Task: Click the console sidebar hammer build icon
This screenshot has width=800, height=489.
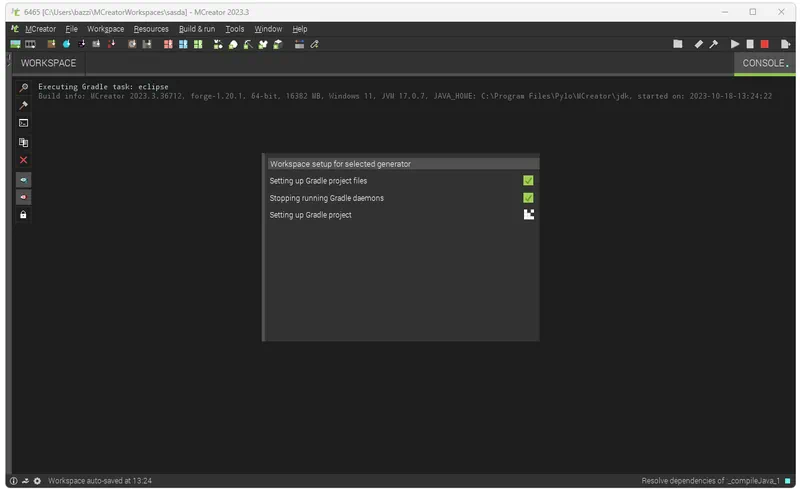Action: point(23,105)
